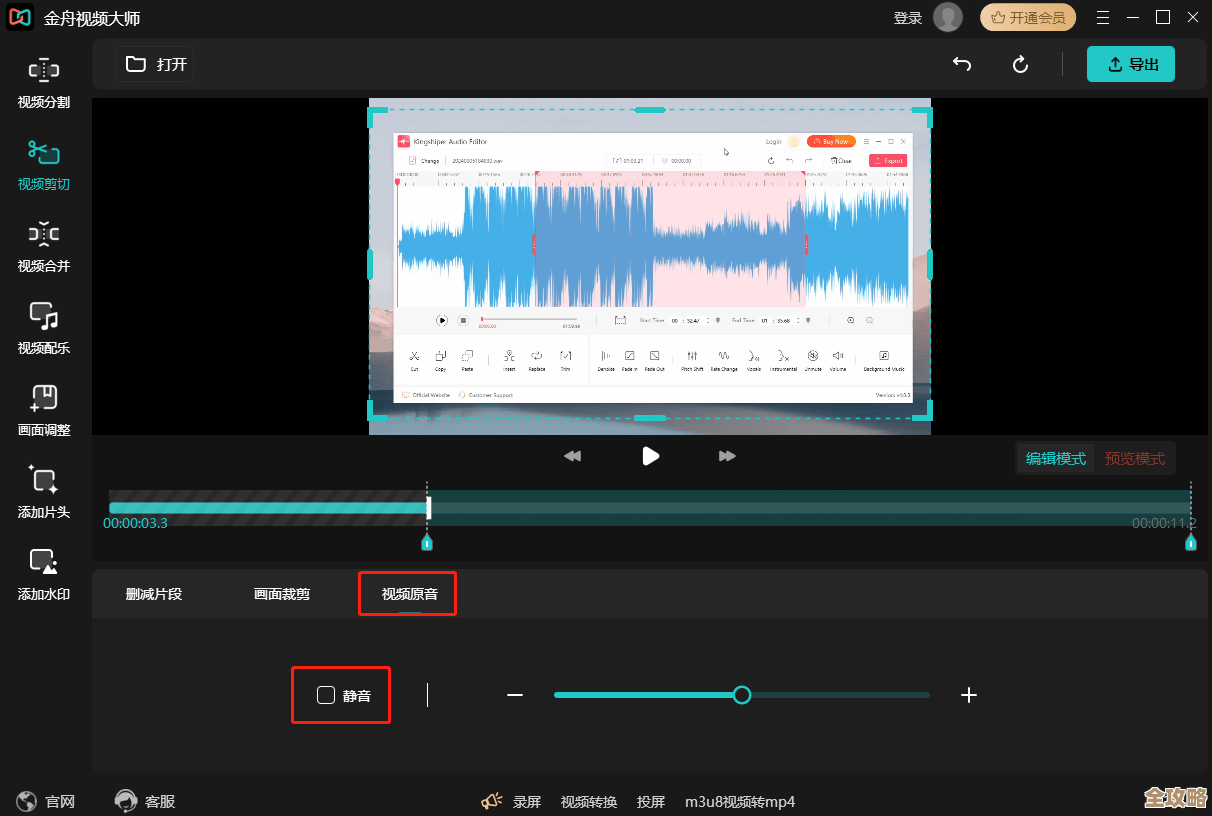
Task: Open the 视频配乐 background music tool
Action: click(44, 328)
